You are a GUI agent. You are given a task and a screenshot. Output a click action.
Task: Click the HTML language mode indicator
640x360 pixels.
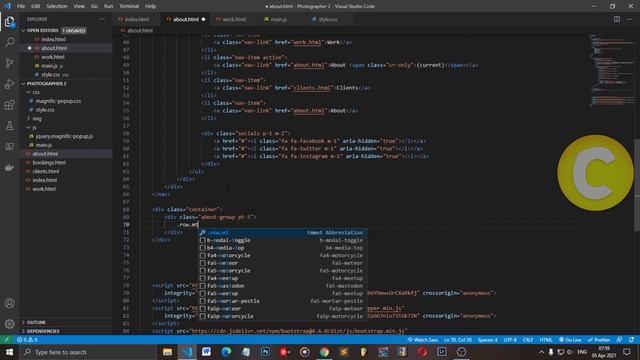546,340
